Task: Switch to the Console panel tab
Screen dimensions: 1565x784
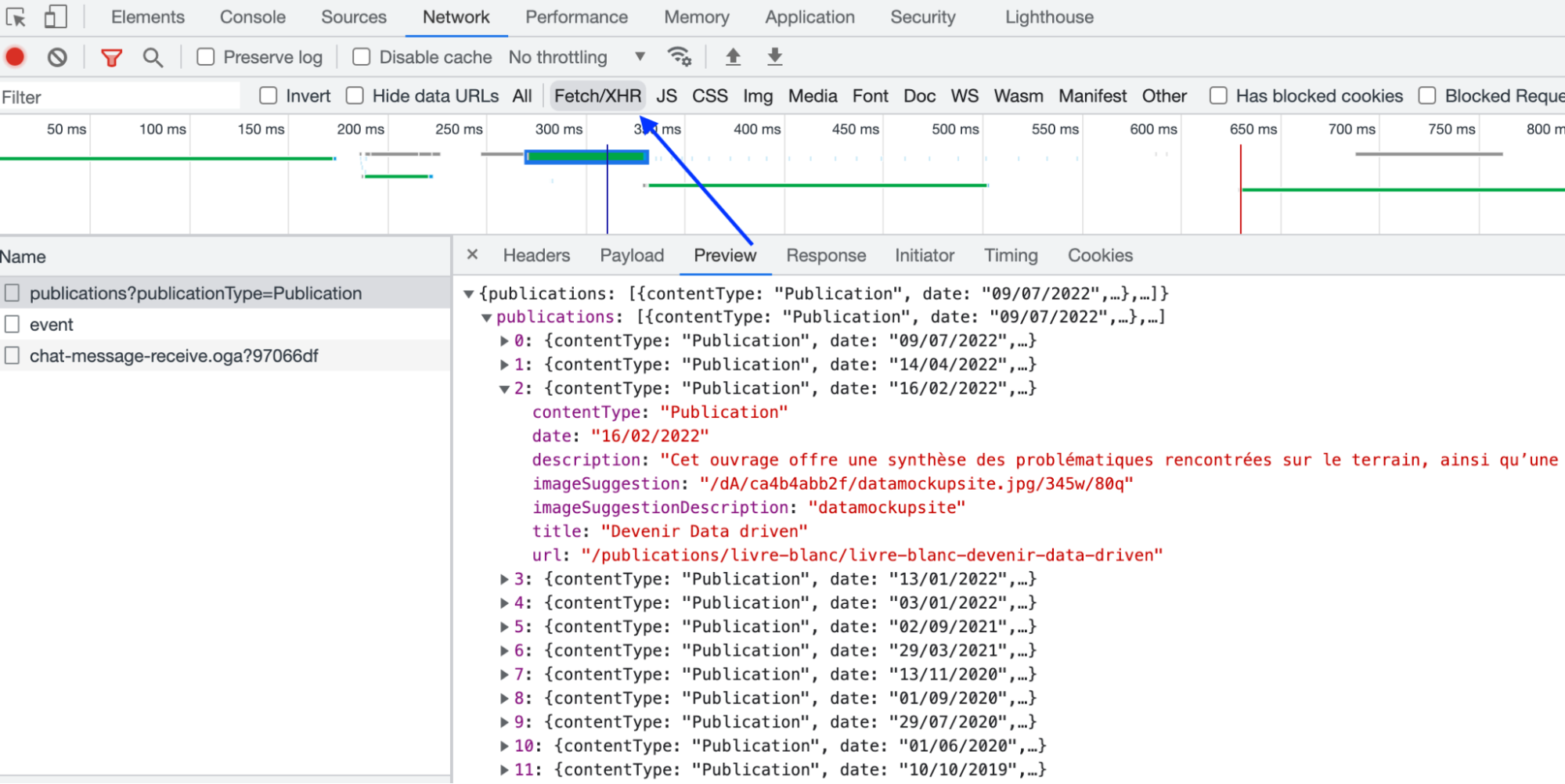Action: point(252,17)
